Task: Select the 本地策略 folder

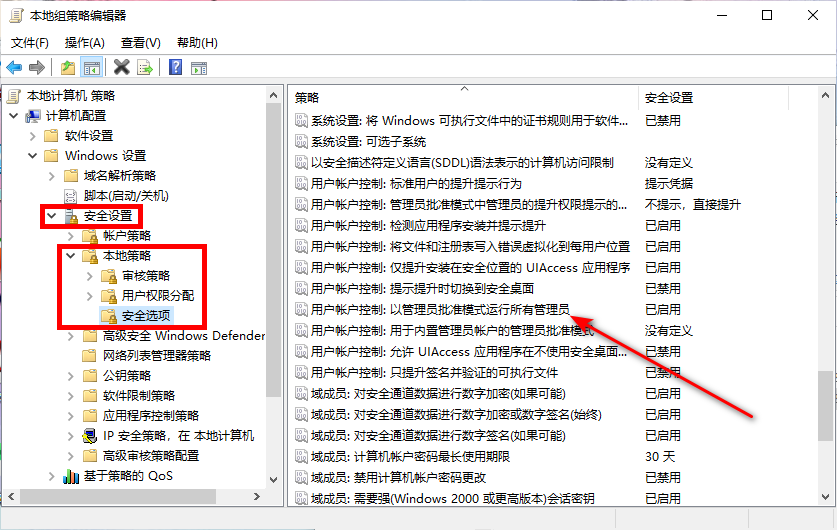Action: (x=127, y=256)
